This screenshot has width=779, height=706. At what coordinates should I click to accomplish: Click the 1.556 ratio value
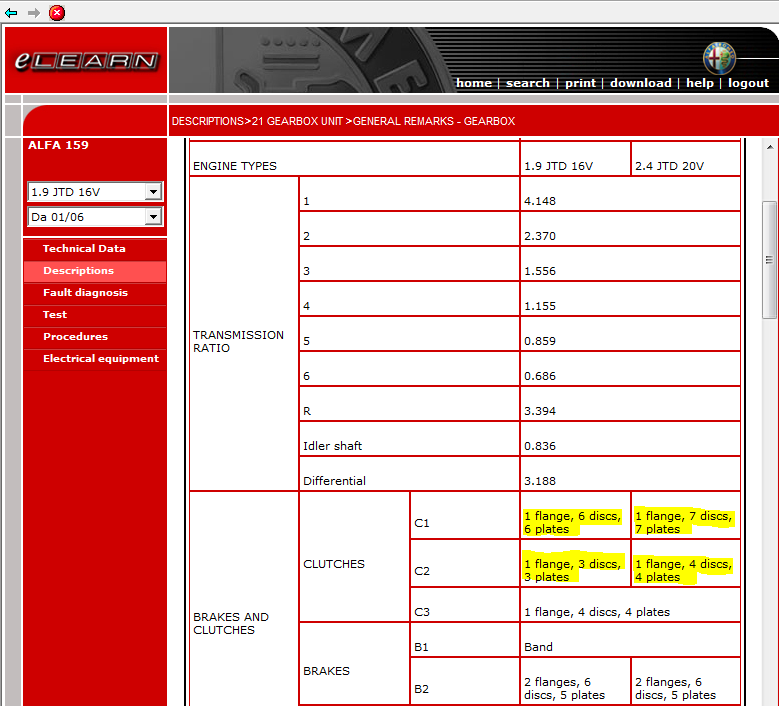click(x=540, y=271)
